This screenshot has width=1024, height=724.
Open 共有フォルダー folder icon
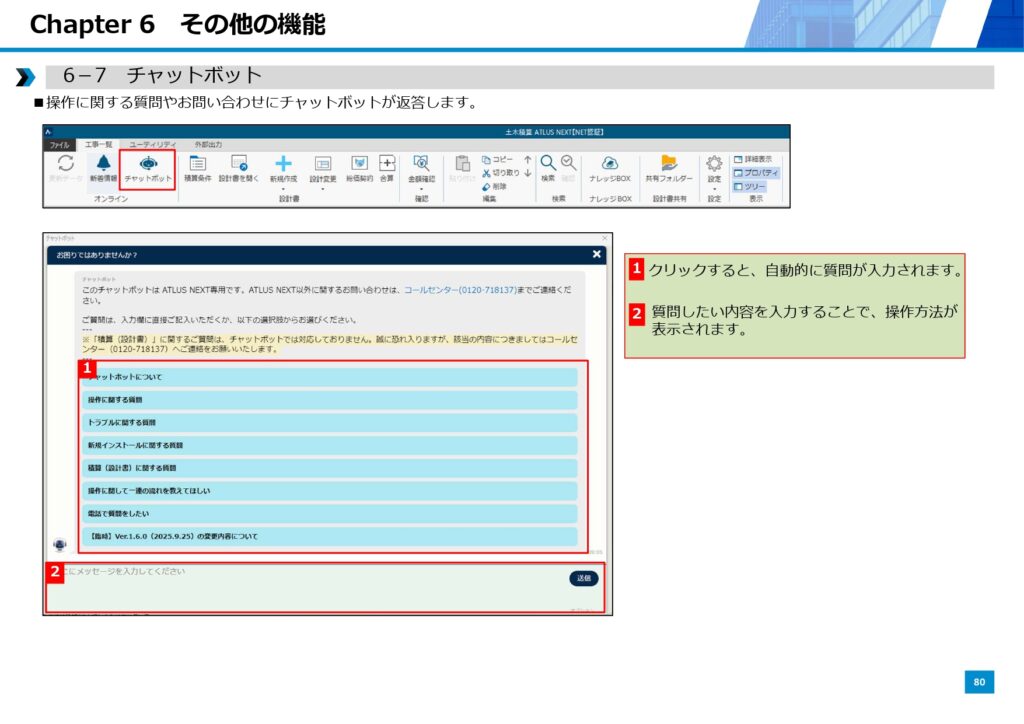coord(669,166)
